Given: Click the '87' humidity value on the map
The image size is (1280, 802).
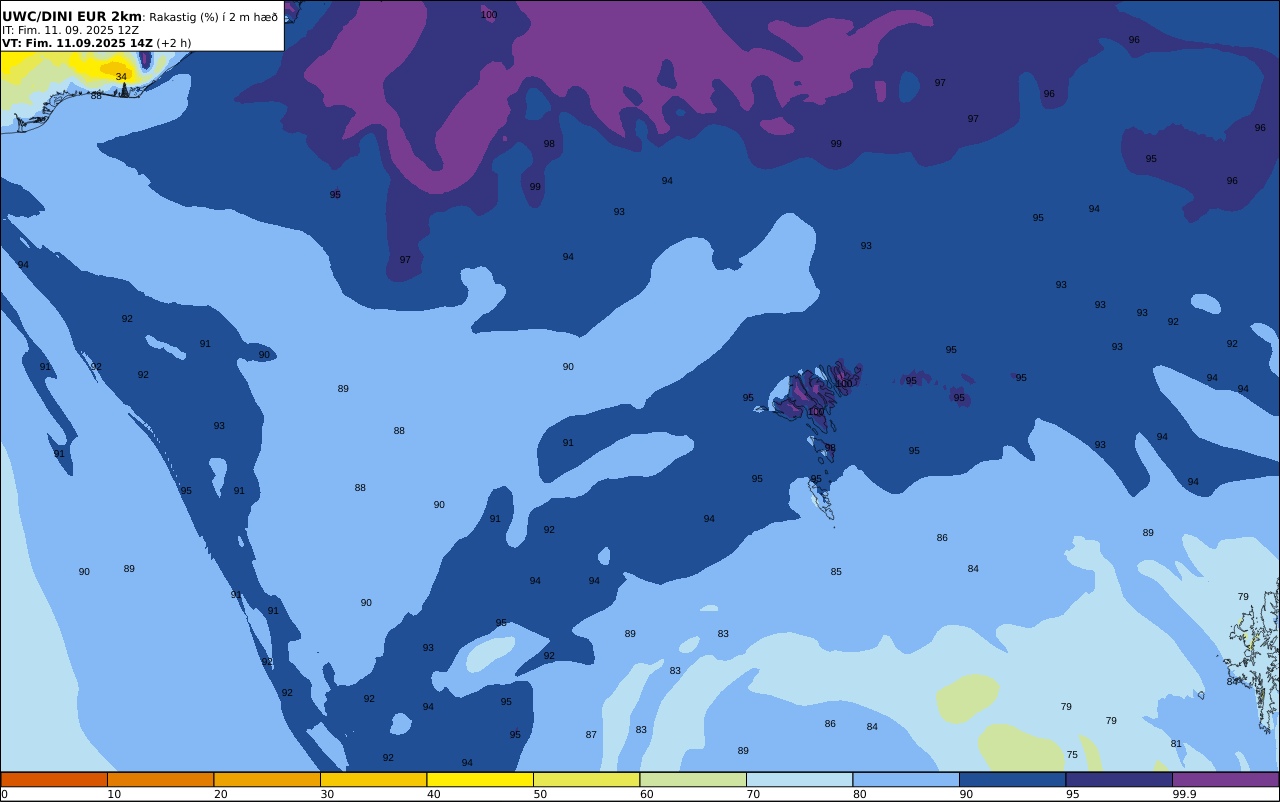Looking at the screenshot, I should click(x=591, y=735).
